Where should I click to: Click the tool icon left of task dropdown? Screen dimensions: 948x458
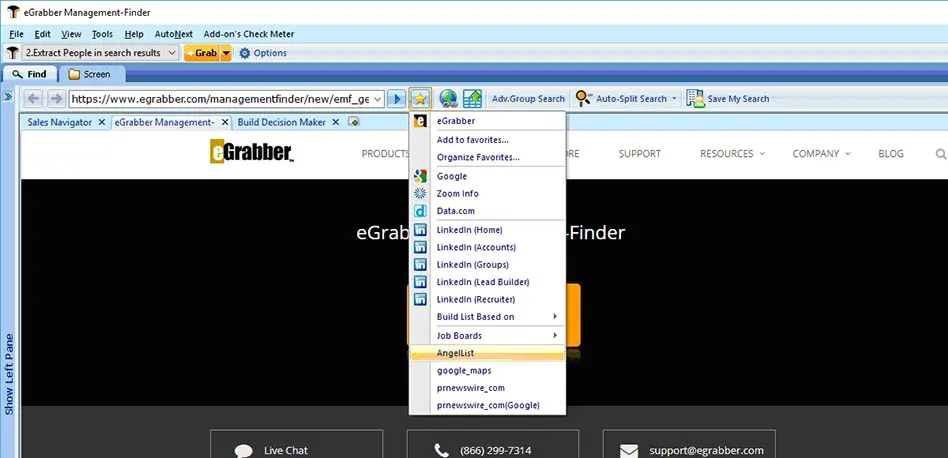point(11,53)
